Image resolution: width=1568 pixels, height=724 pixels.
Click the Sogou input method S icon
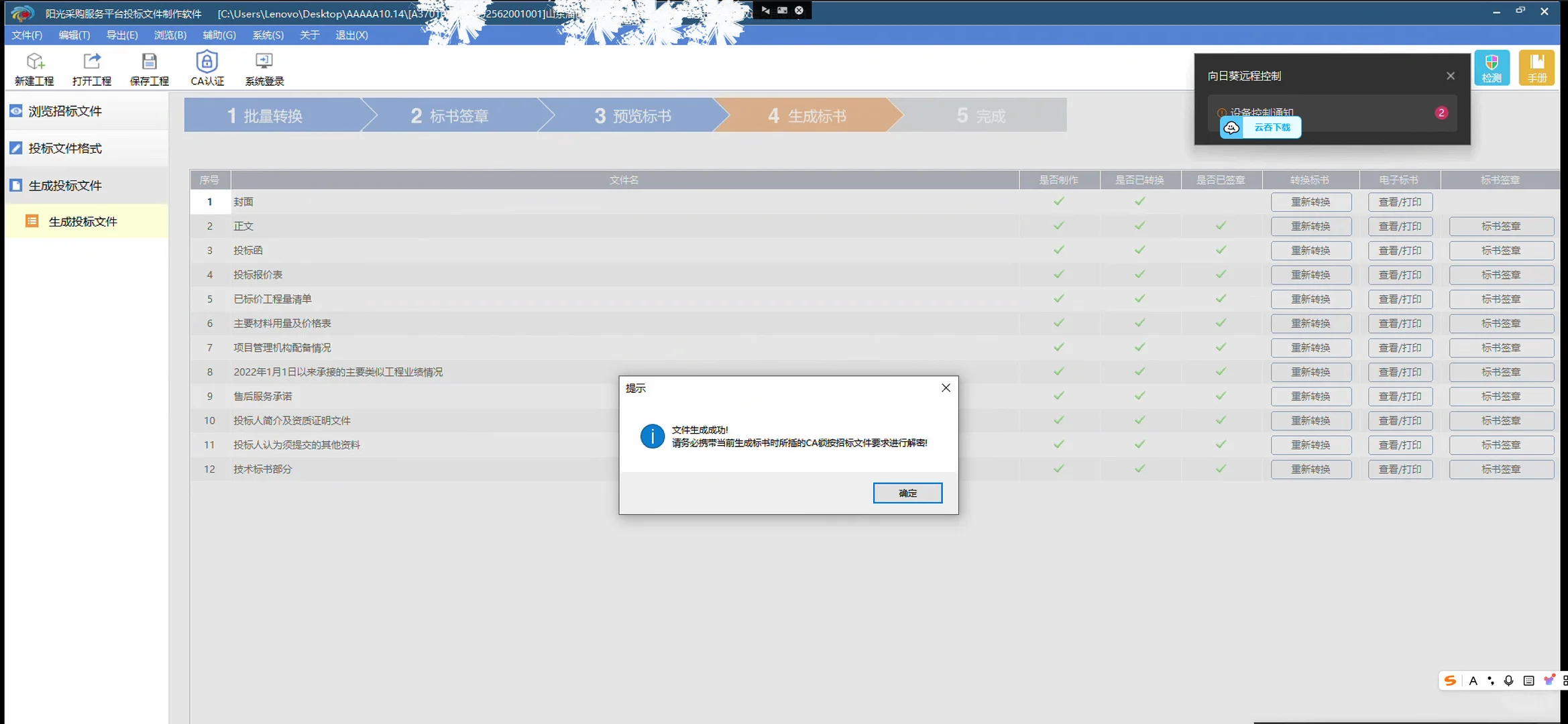click(1450, 680)
